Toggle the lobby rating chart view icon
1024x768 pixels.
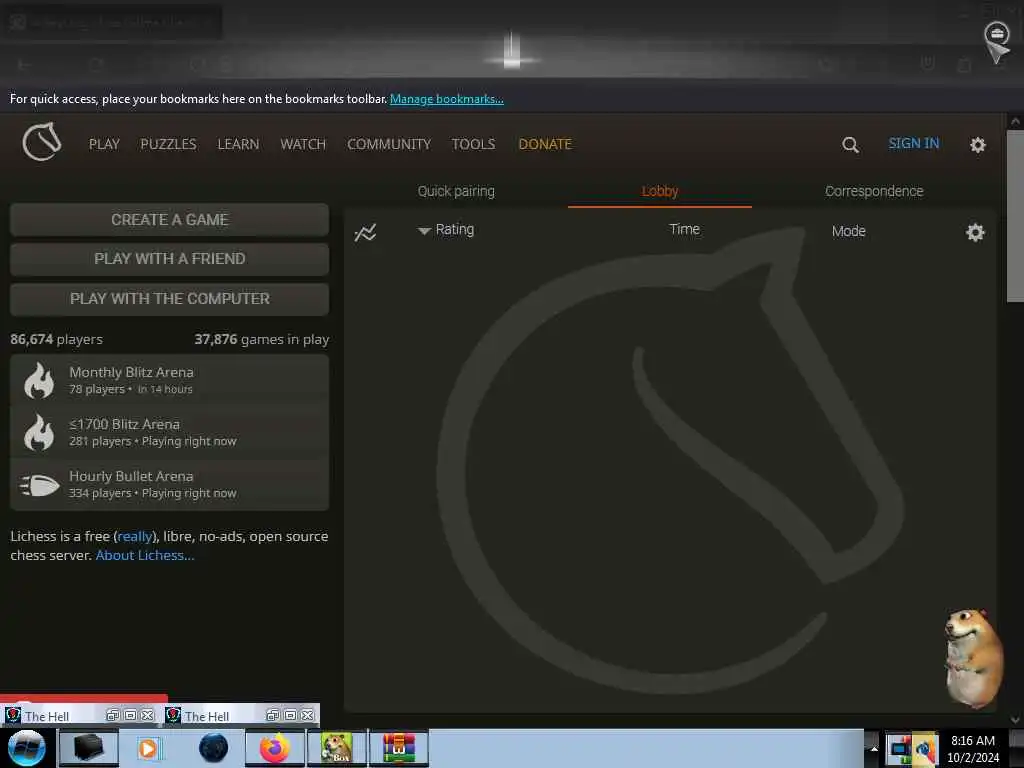click(365, 232)
